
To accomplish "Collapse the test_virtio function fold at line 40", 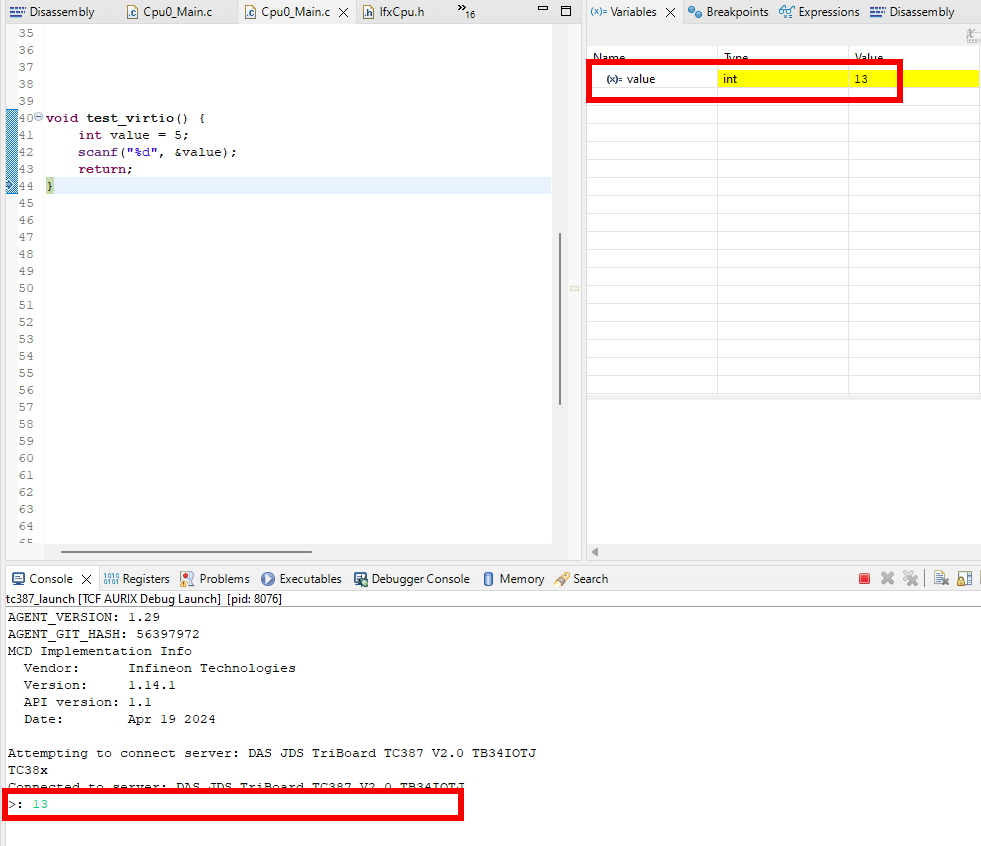I will [x=38, y=117].
